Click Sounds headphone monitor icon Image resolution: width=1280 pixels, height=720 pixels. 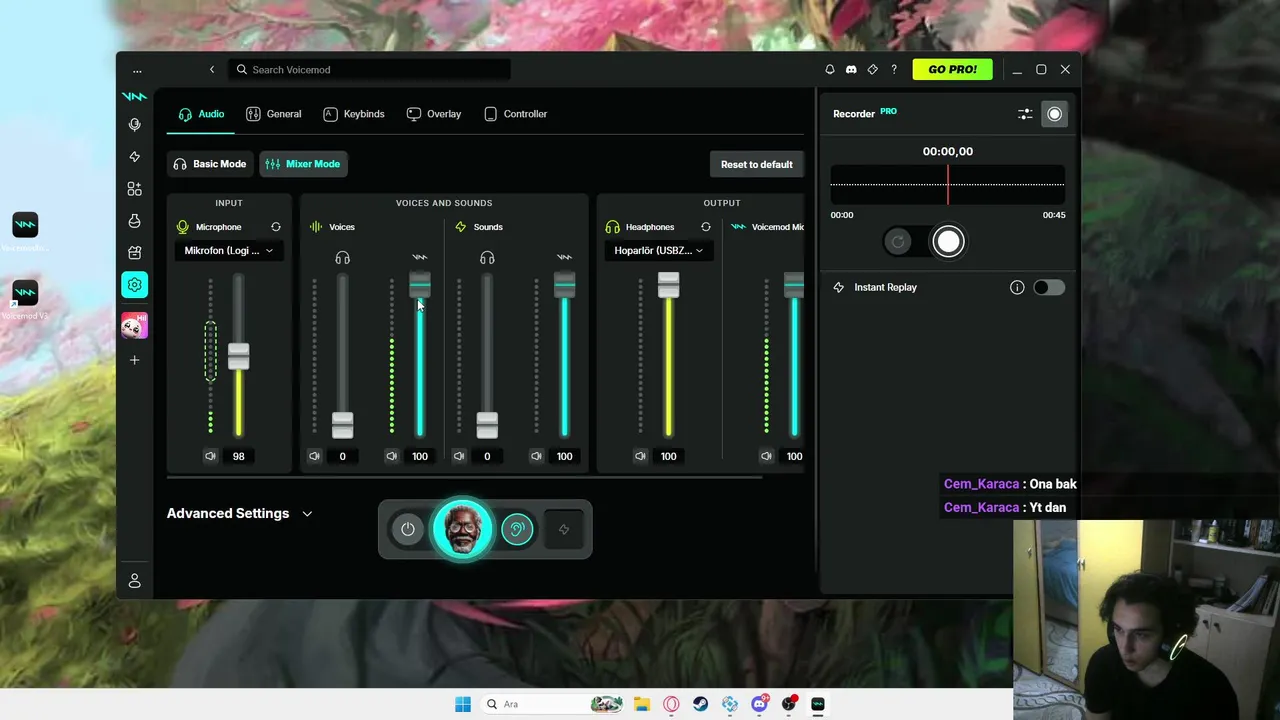click(x=487, y=258)
